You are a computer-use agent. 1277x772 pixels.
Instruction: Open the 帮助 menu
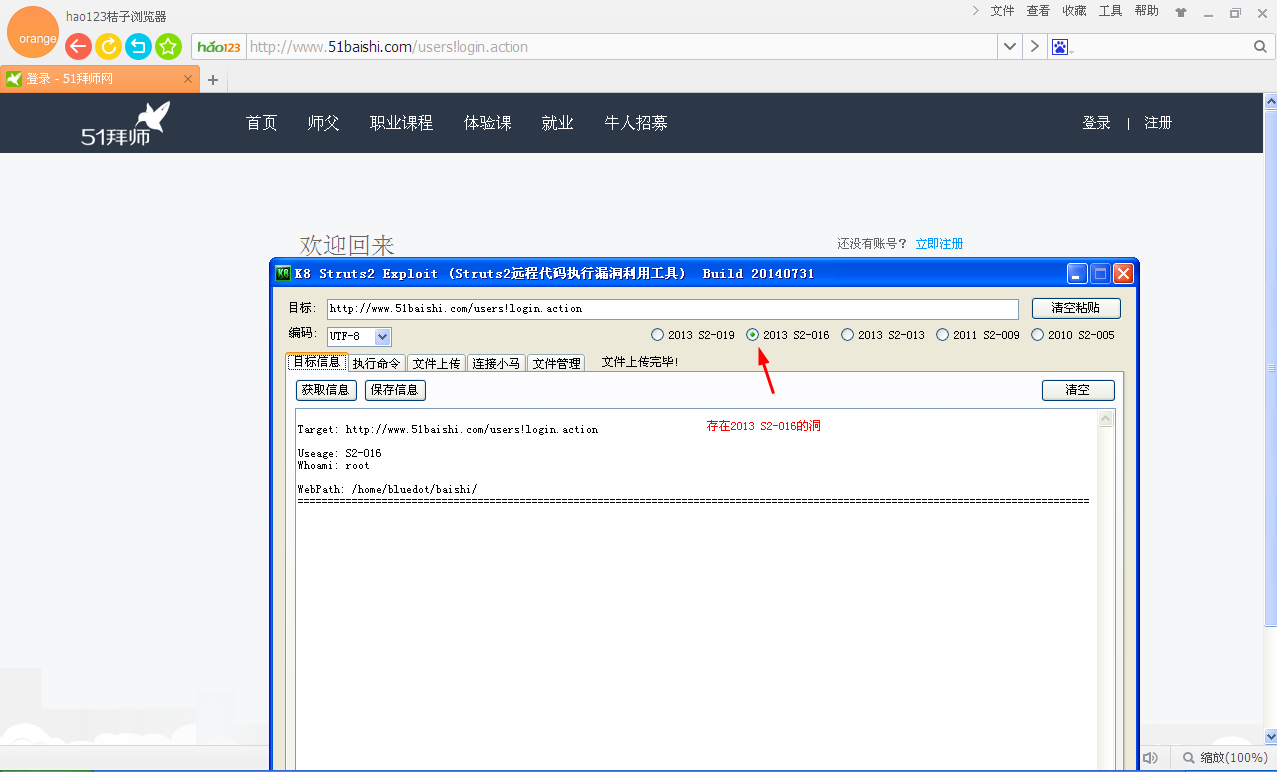click(1146, 11)
